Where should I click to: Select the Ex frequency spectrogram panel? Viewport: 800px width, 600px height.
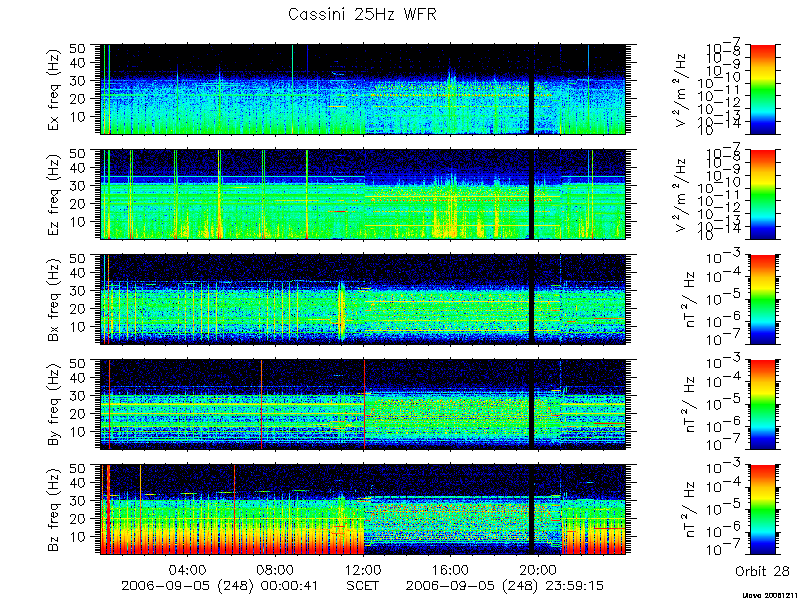click(x=363, y=89)
